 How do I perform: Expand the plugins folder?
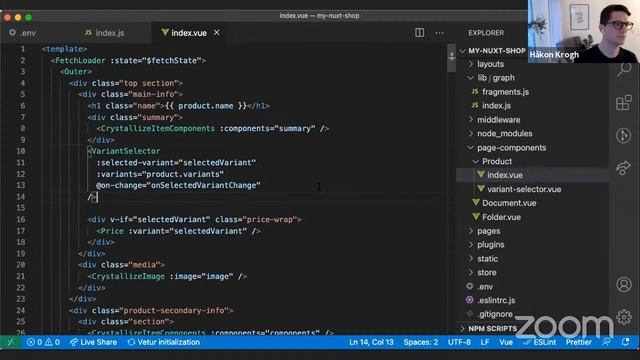tap(491, 244)
